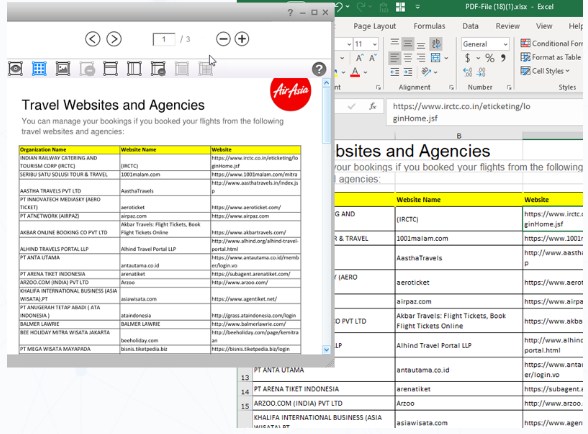Open the Data tab in Excel

[470, 26]
